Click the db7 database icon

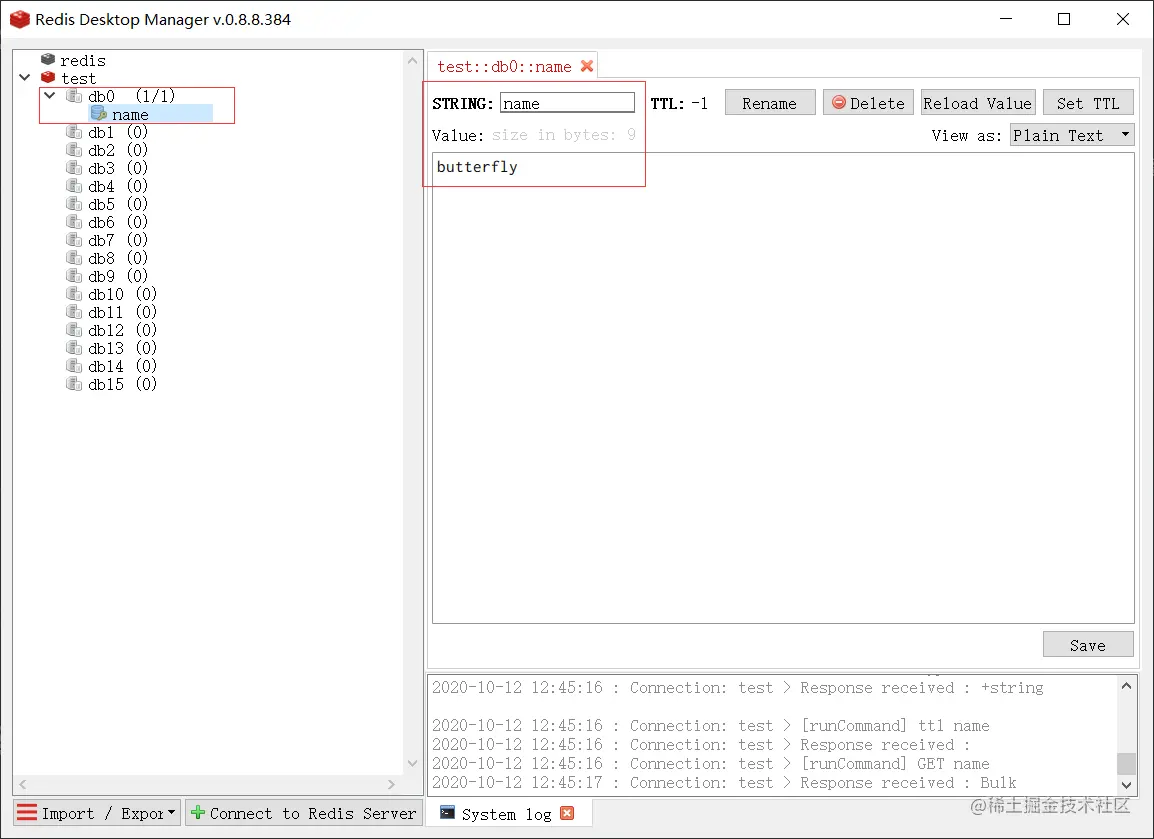(74, 240)
